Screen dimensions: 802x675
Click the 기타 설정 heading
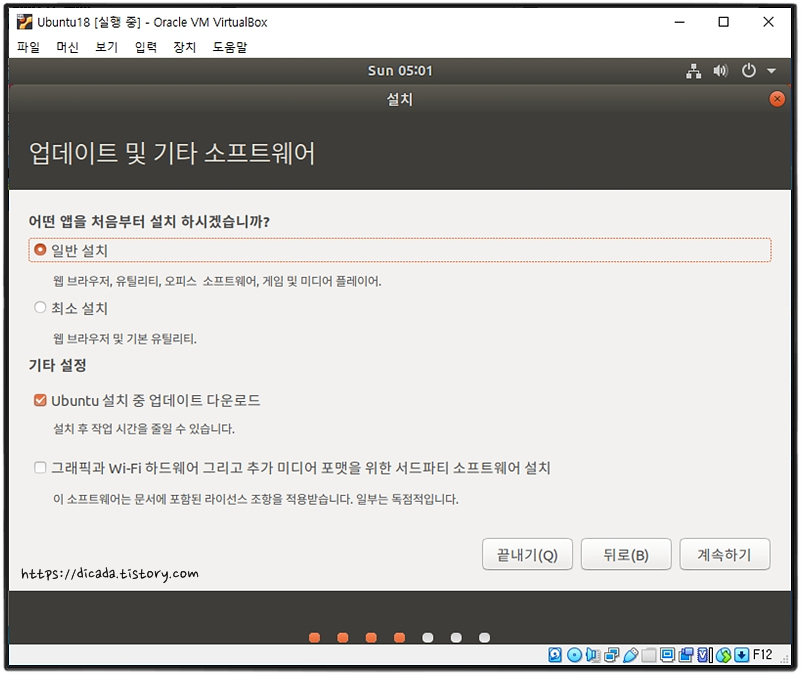tap(57, 365)
